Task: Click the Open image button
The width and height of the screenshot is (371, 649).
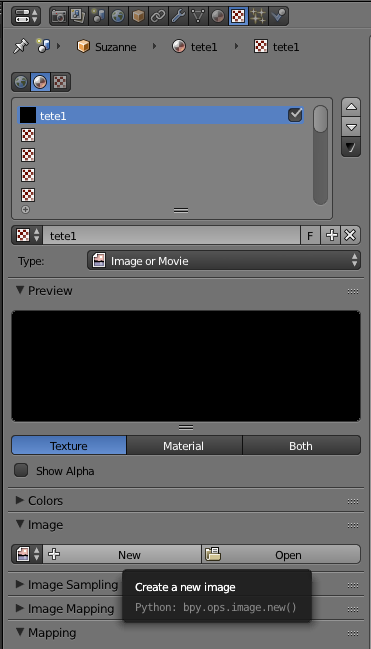Action: click(281, 554)
